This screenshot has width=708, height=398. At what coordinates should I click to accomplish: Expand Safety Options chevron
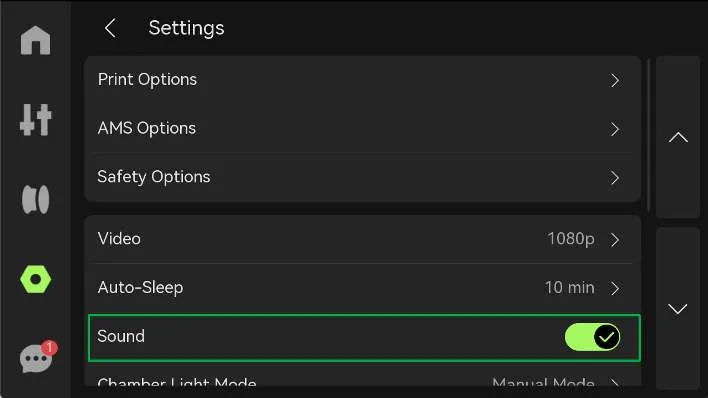pyautogui.click(x=615, y=178)
